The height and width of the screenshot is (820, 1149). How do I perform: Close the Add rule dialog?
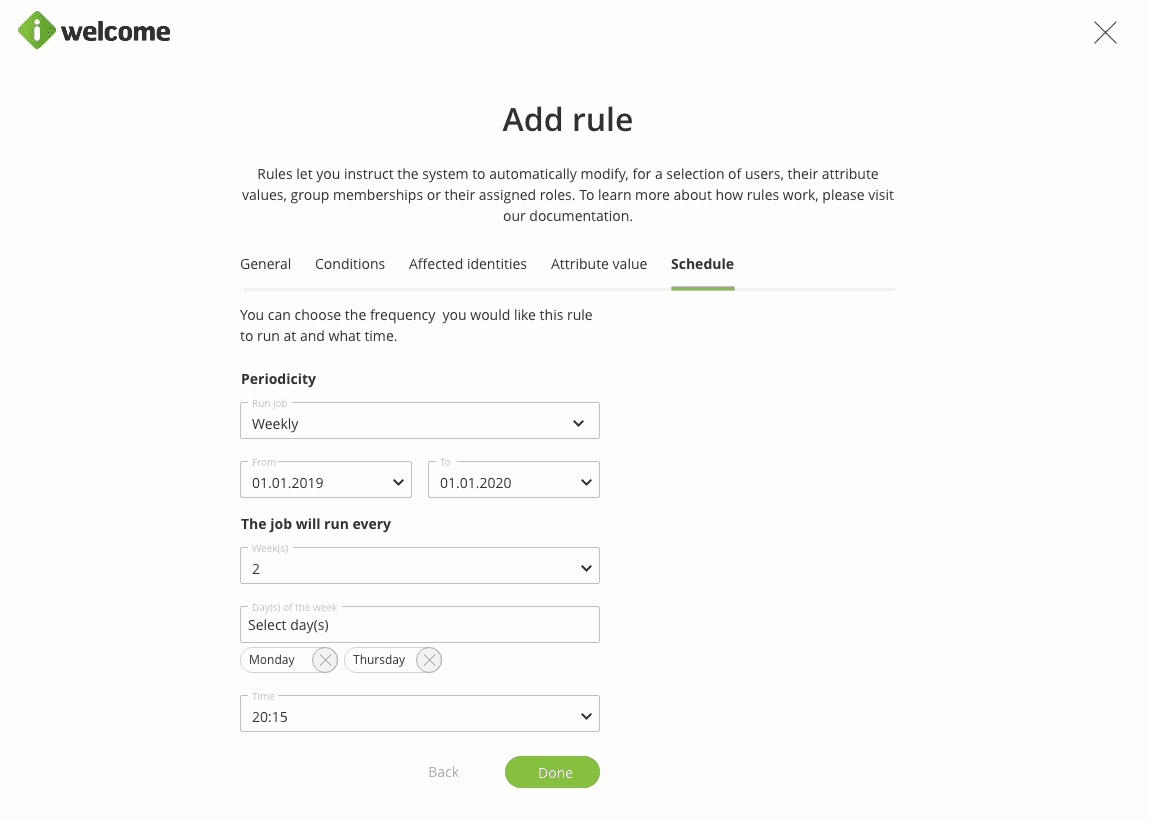(x=1105, y=33)
